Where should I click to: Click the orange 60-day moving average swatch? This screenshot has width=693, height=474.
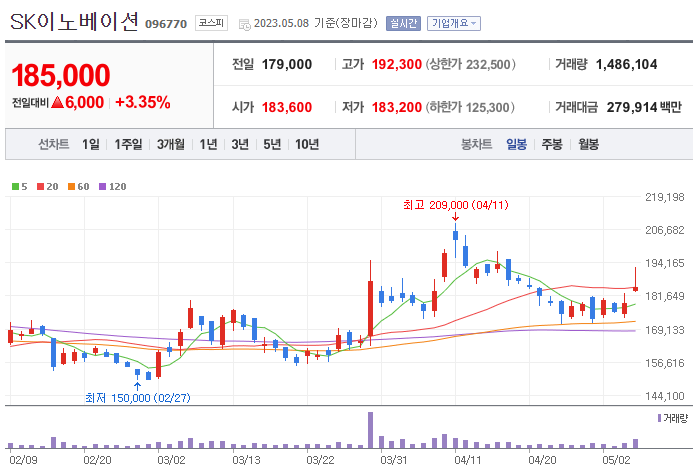[x=71, y=187]
